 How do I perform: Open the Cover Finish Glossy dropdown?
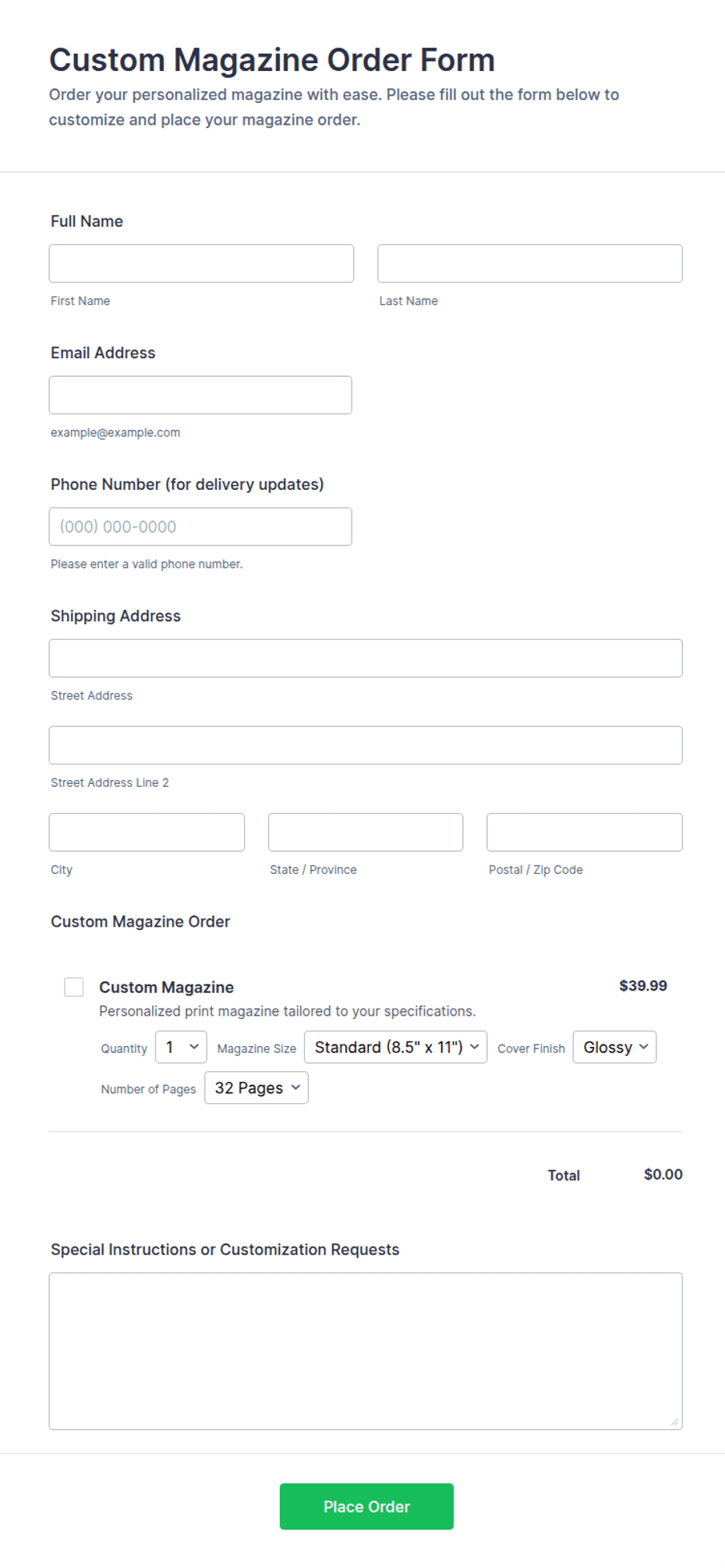[x=614, y=1047]
